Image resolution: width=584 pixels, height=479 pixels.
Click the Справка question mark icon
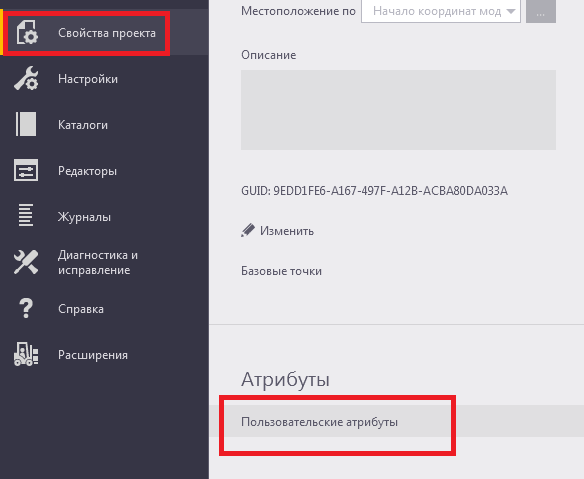[x=26, y=308]
